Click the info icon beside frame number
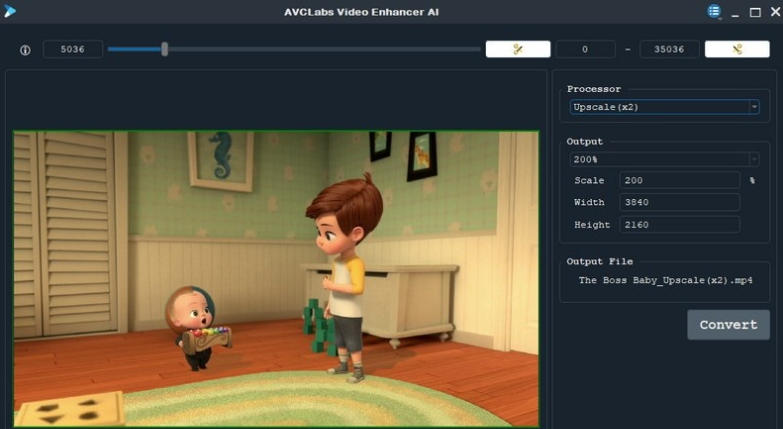This screenshot has height=429, width=783. tap(25, 50)
